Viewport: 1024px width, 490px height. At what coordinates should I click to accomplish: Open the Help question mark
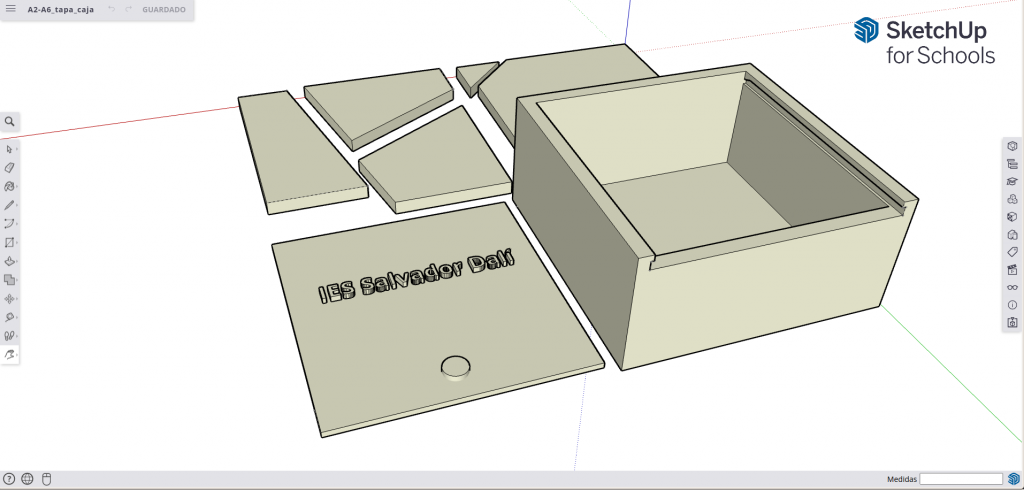[x=9, y=479]
